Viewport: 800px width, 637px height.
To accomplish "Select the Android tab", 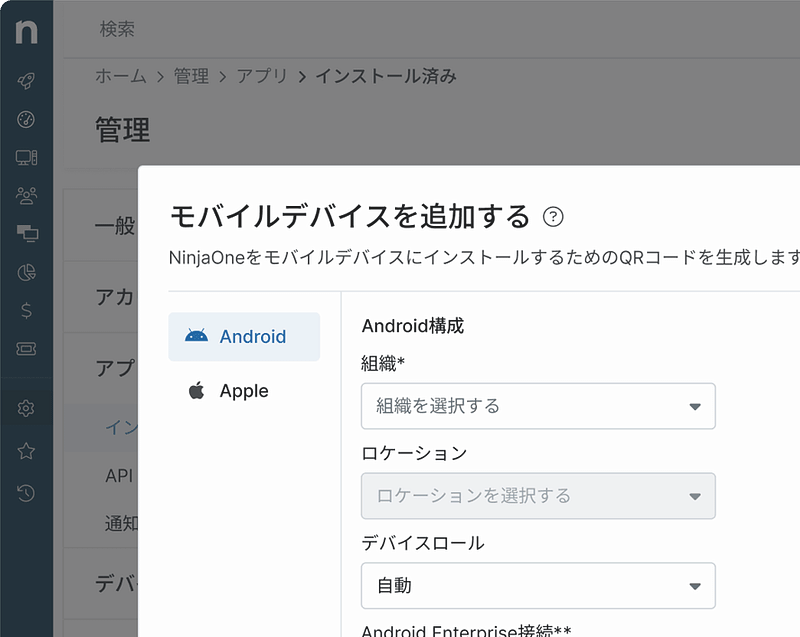I will click(x=244, y=337).
